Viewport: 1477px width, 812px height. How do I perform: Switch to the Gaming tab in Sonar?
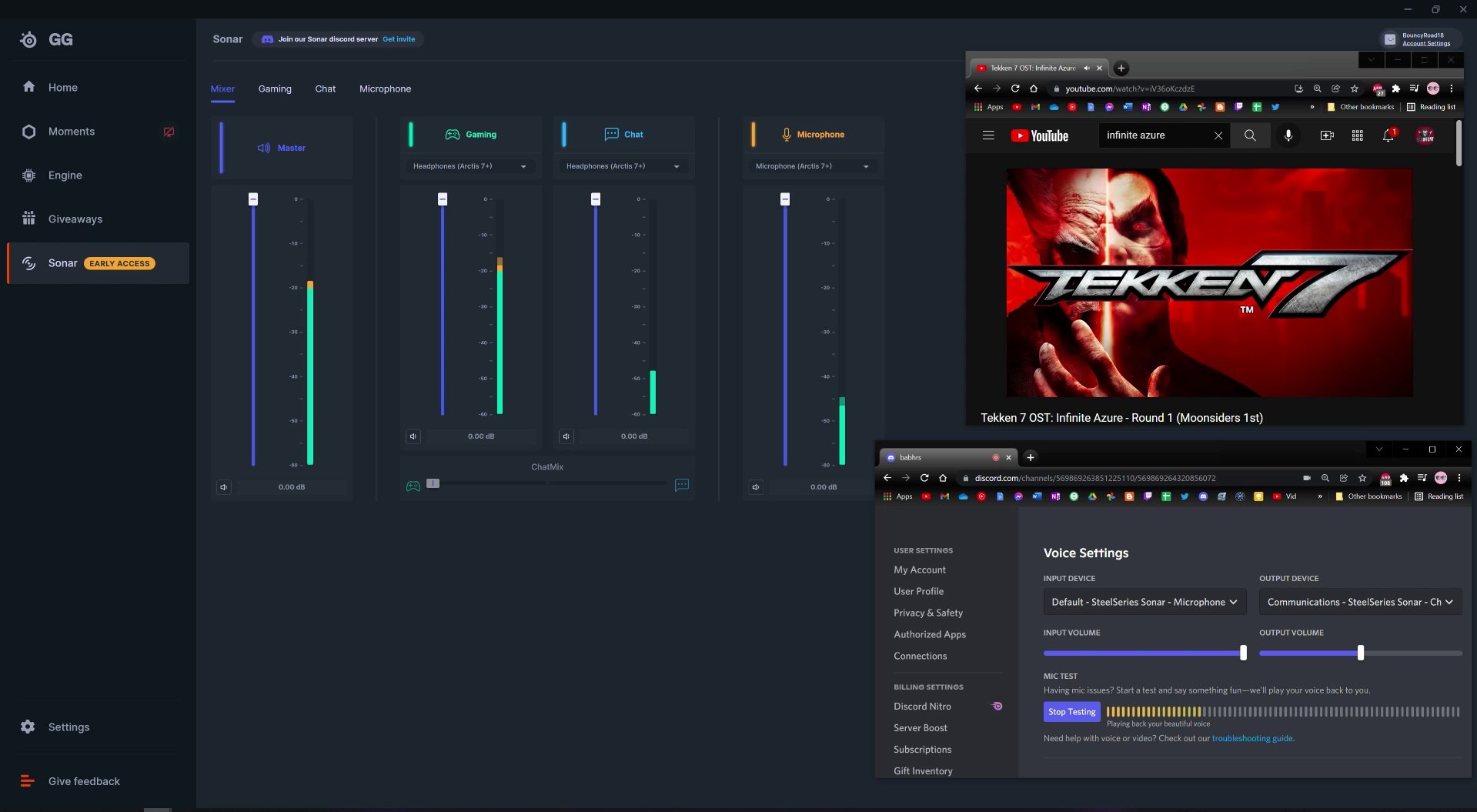pyautogui.click(x=275, y=89)
